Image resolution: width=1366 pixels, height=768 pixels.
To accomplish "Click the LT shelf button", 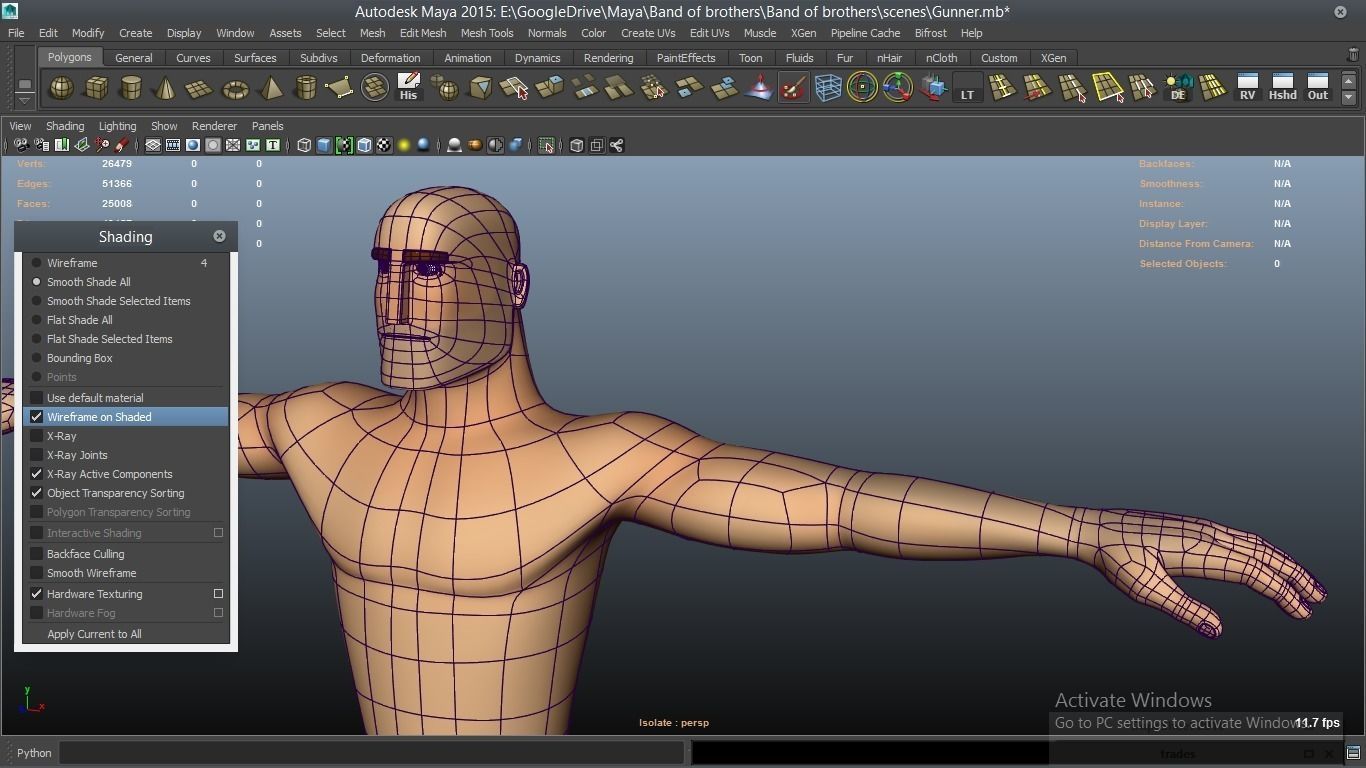I will point(967,89).
